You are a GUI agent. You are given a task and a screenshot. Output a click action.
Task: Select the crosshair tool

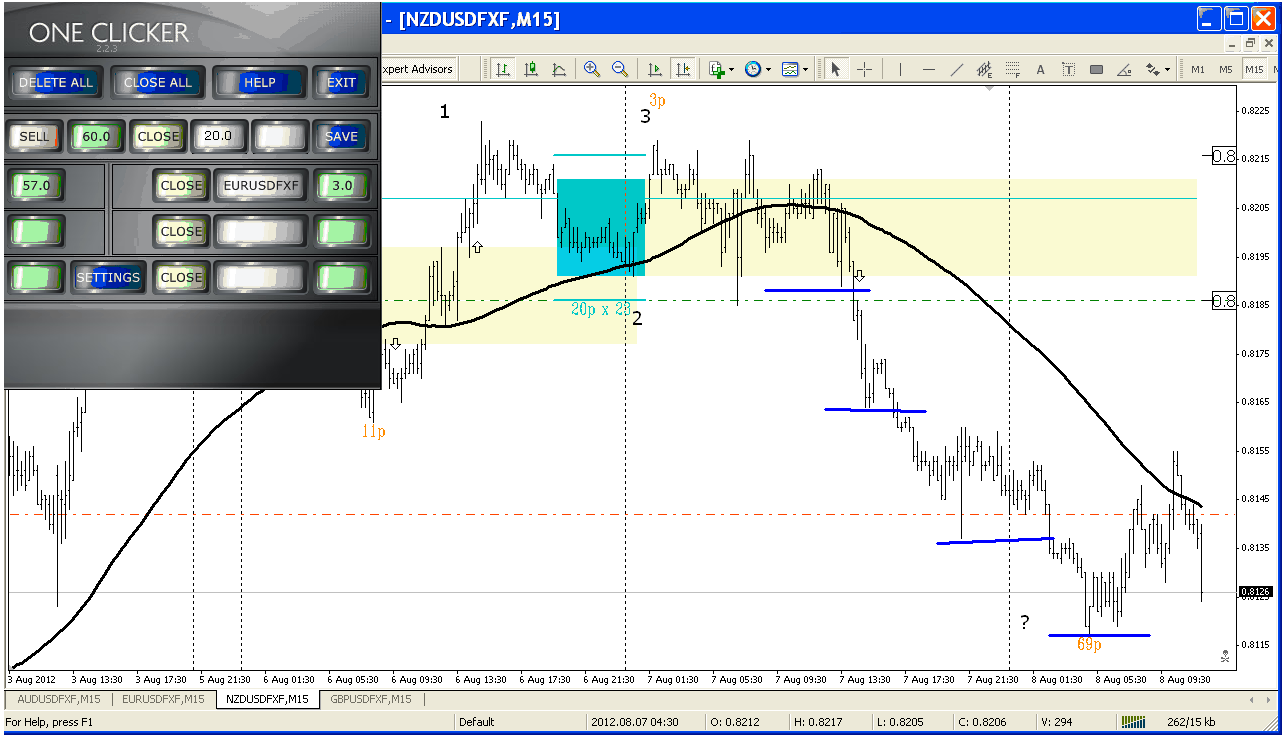pyautogui.click(x=865, y=69)
